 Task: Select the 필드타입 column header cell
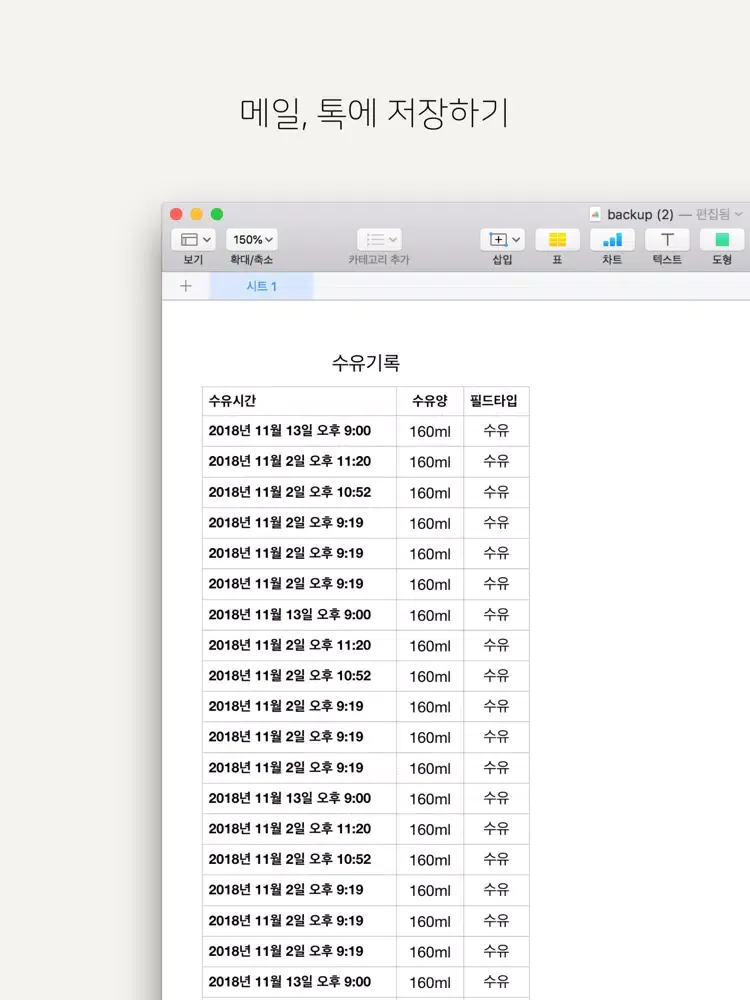(496, 401)
